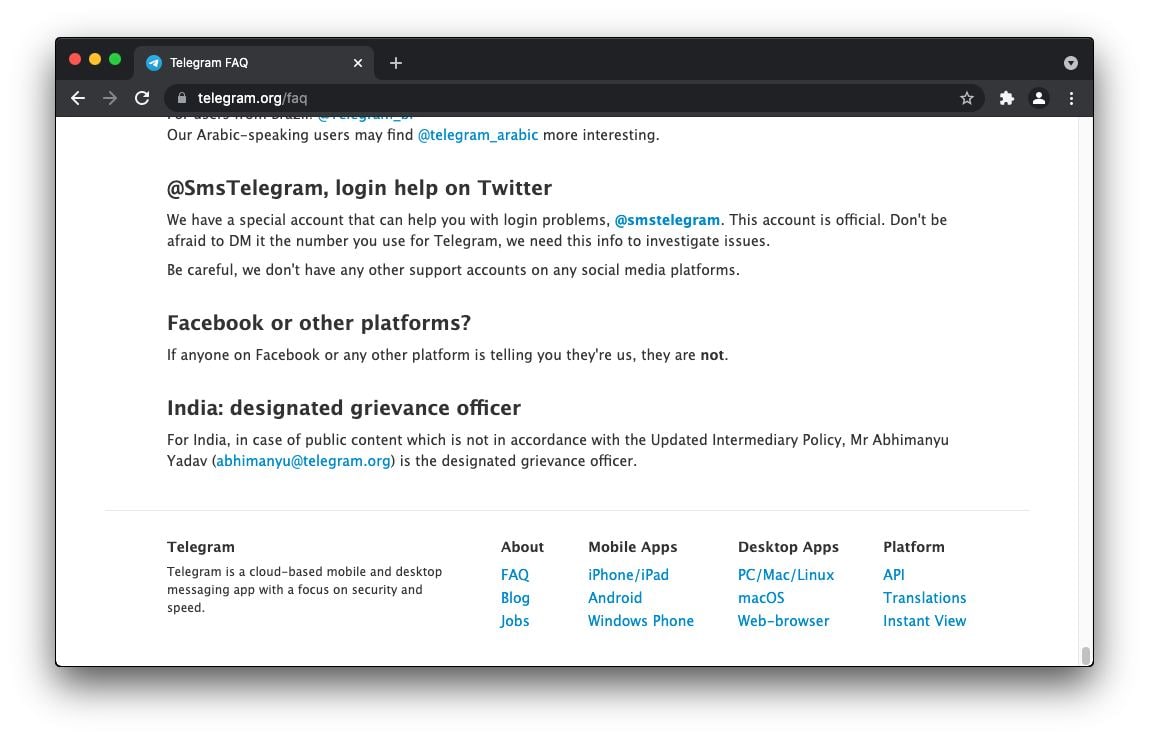Click the green macOS fullscreen window button
The height and width of the screenshot is (740, 1149).
[115, 59]
